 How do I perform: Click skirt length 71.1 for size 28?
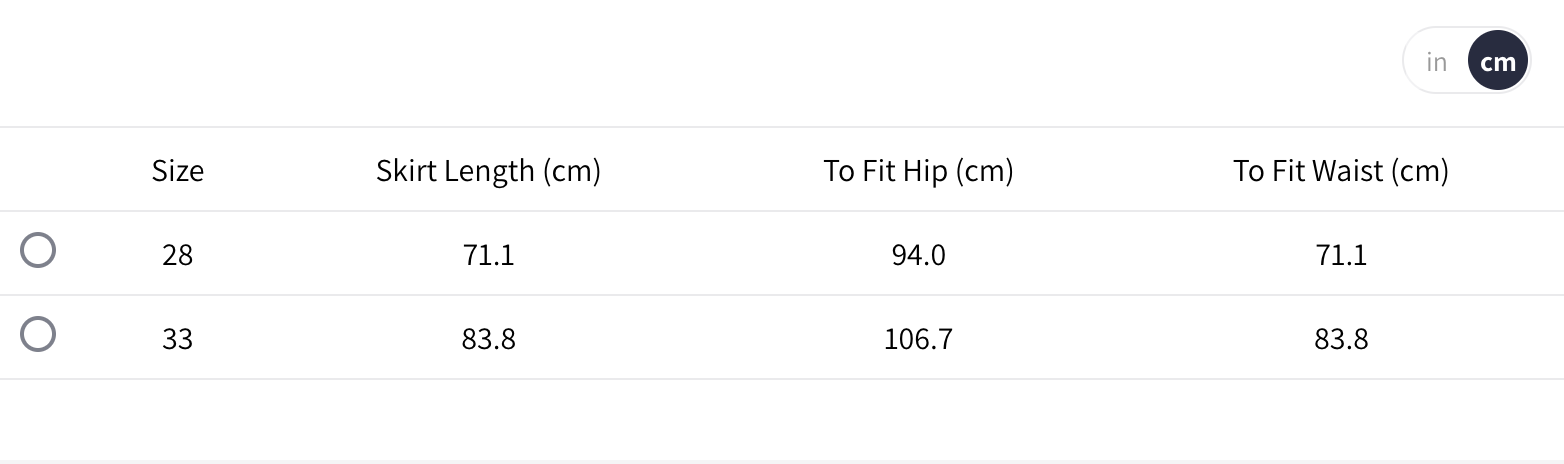(x=488, y=256)
